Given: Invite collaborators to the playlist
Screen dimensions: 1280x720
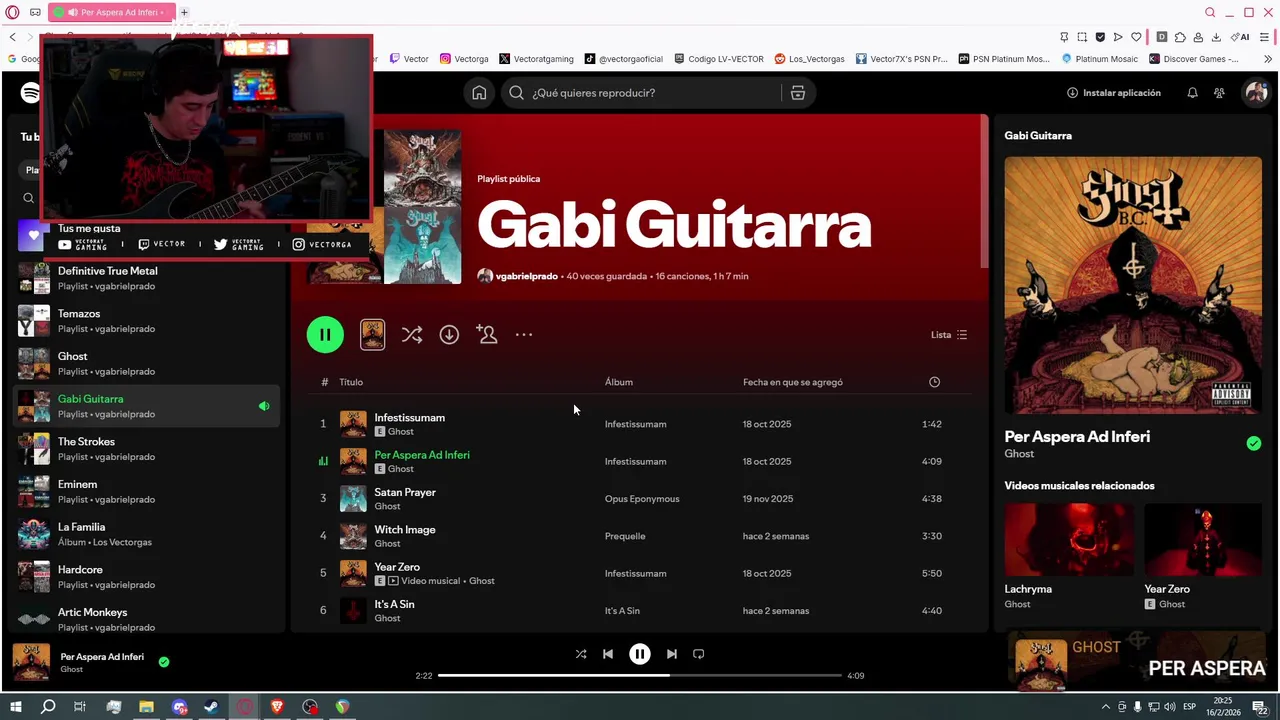Looking at the screenshot, I should [487, 335].
